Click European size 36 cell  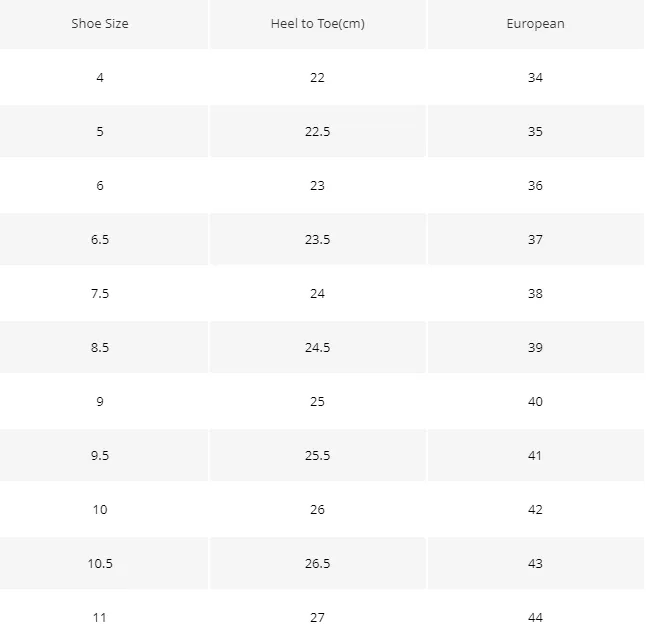click(536, 185)
